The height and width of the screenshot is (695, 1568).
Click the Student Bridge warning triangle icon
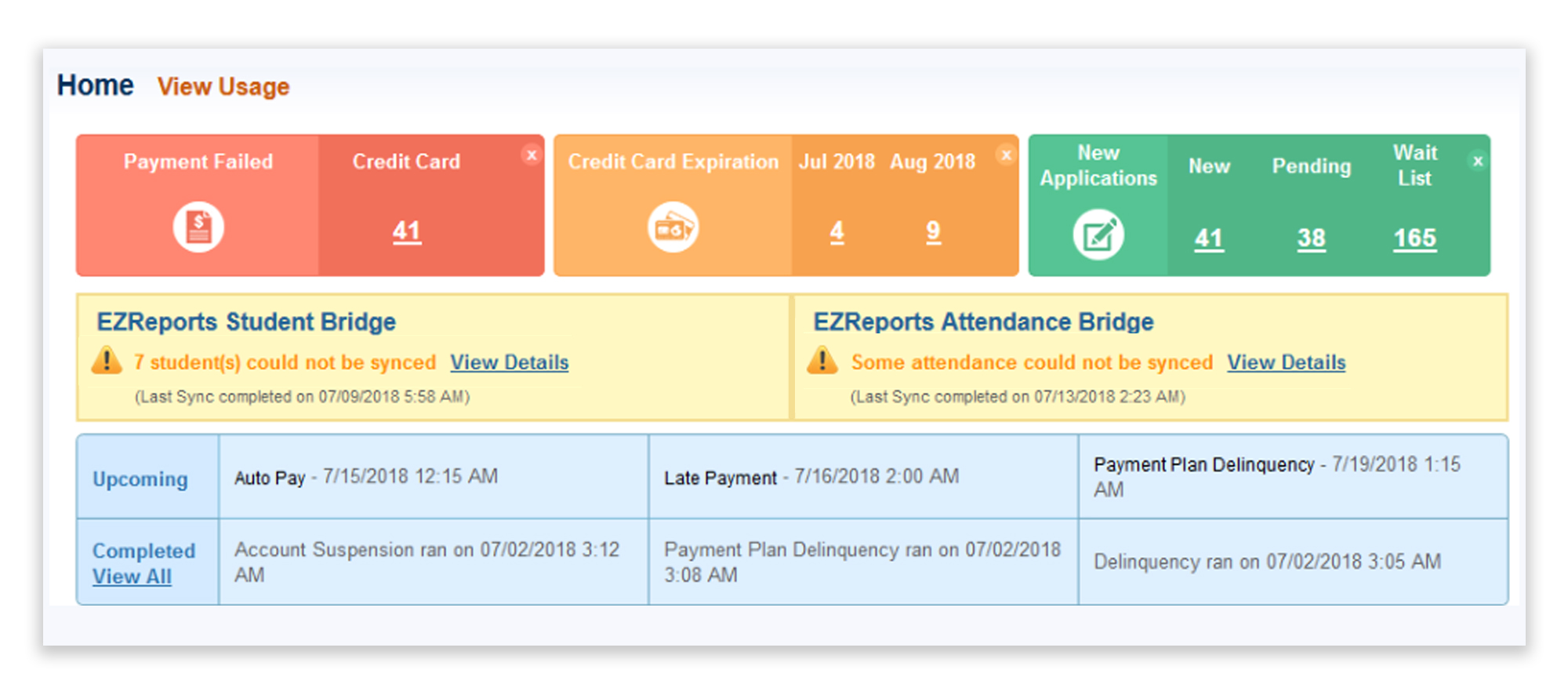pos(107,361)
